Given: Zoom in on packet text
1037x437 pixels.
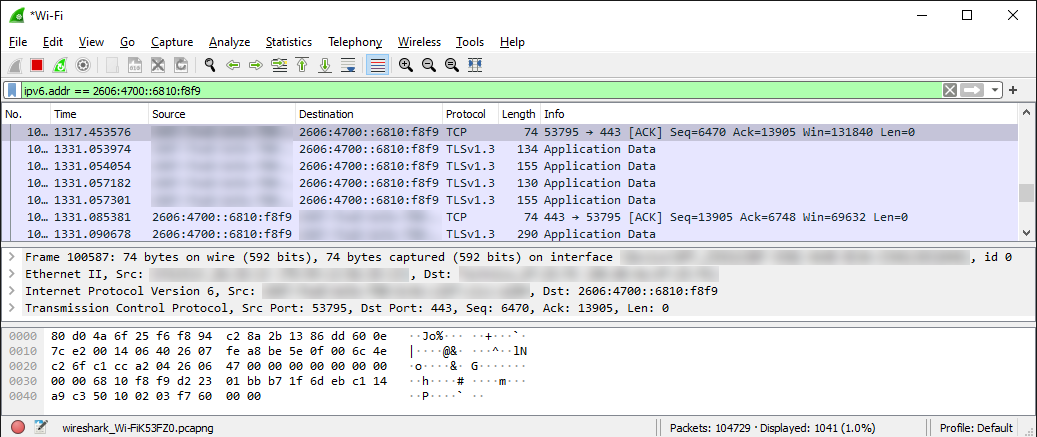Looking at the screenshot, I should 406,65.
